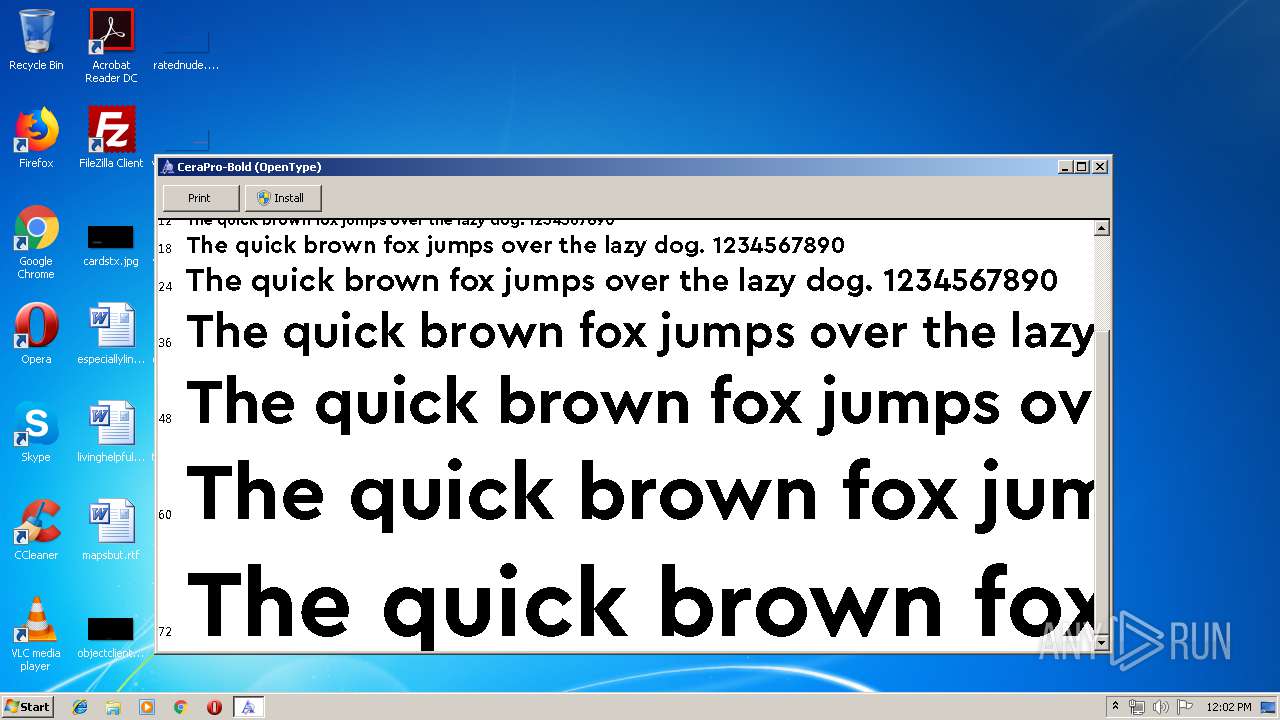The width and height of the screenshot is (1280, 720).
Task: Click the 18 point sample text line
Action: pyautogui.click(x=515, y=246)
